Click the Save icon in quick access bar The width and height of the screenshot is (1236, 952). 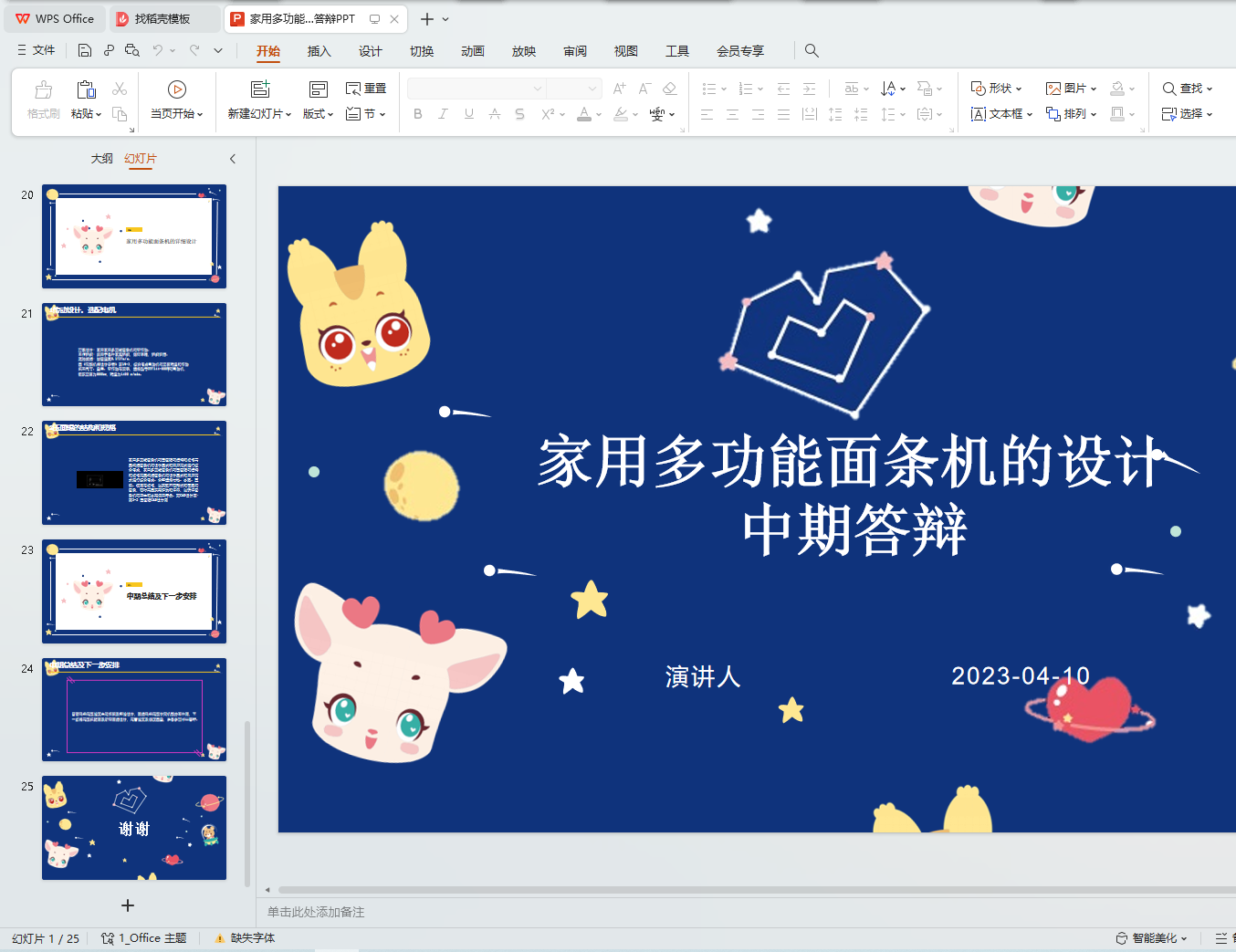pos(85,50)
